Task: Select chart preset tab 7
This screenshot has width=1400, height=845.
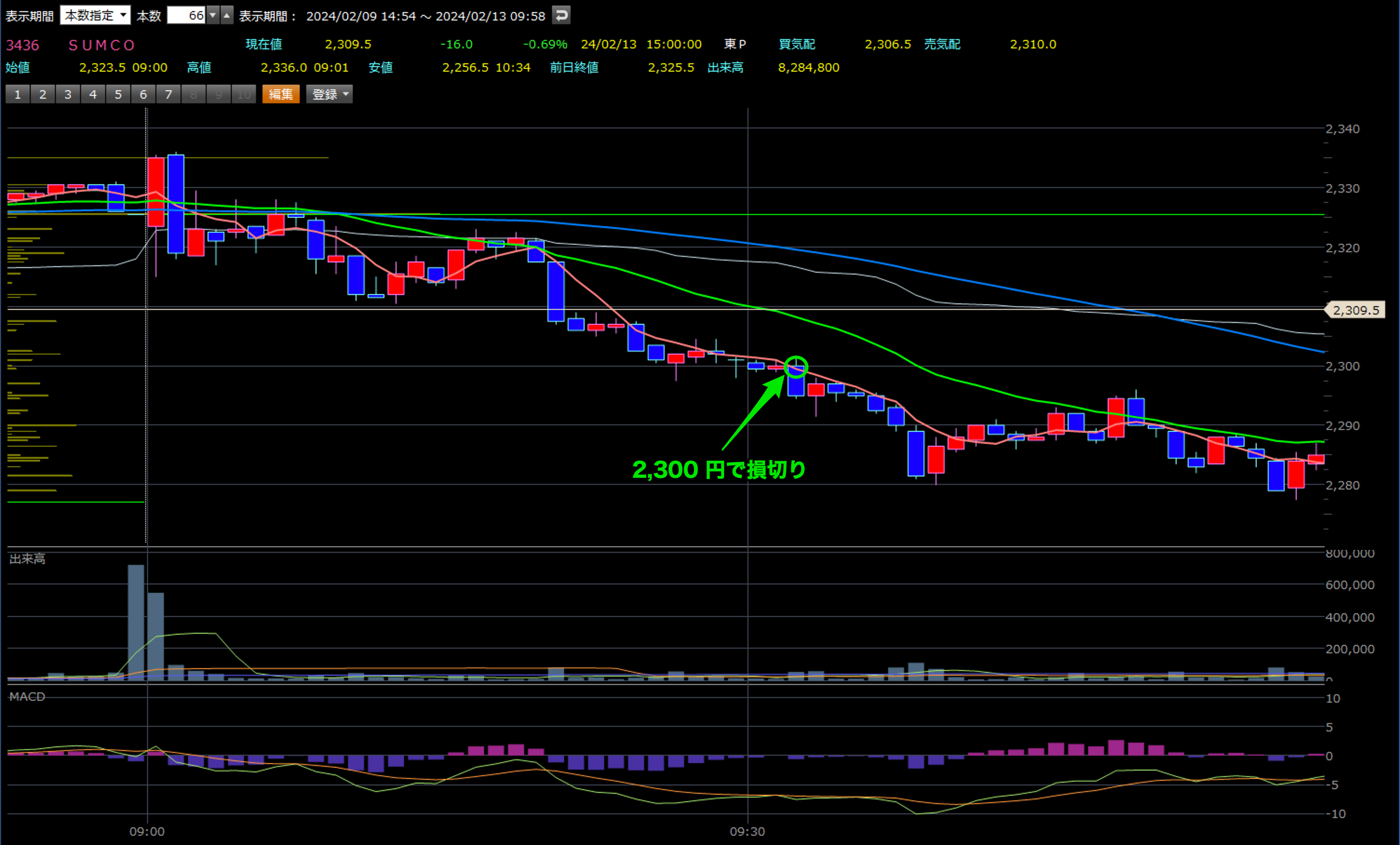Action: pyautogui.click(x=168, y=94)
